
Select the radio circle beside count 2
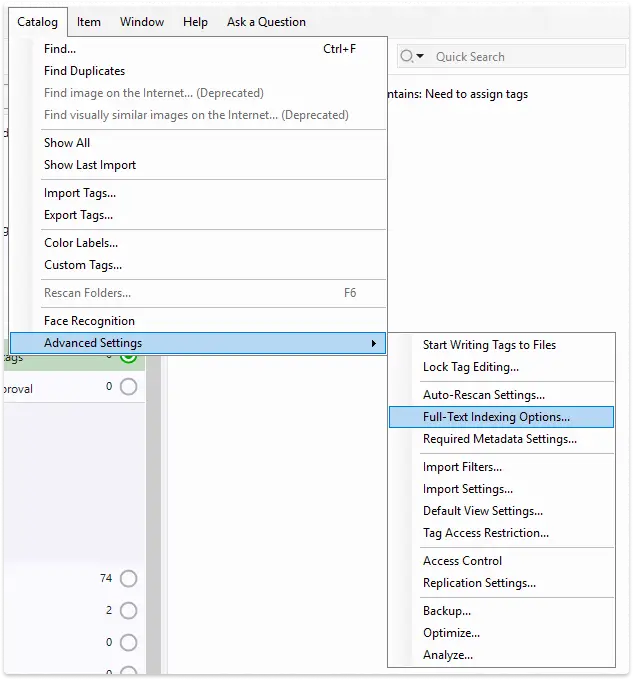128,610
